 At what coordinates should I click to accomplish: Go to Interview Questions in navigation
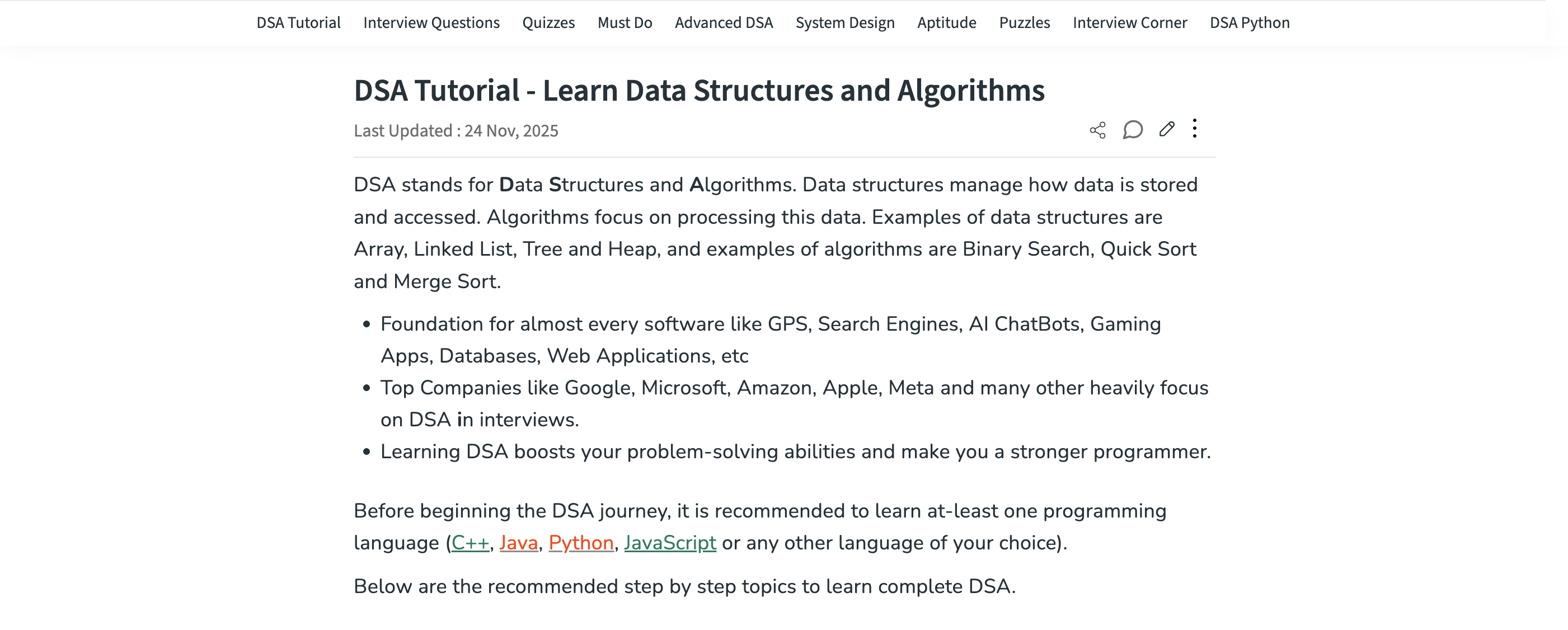(x=431, y=22)
